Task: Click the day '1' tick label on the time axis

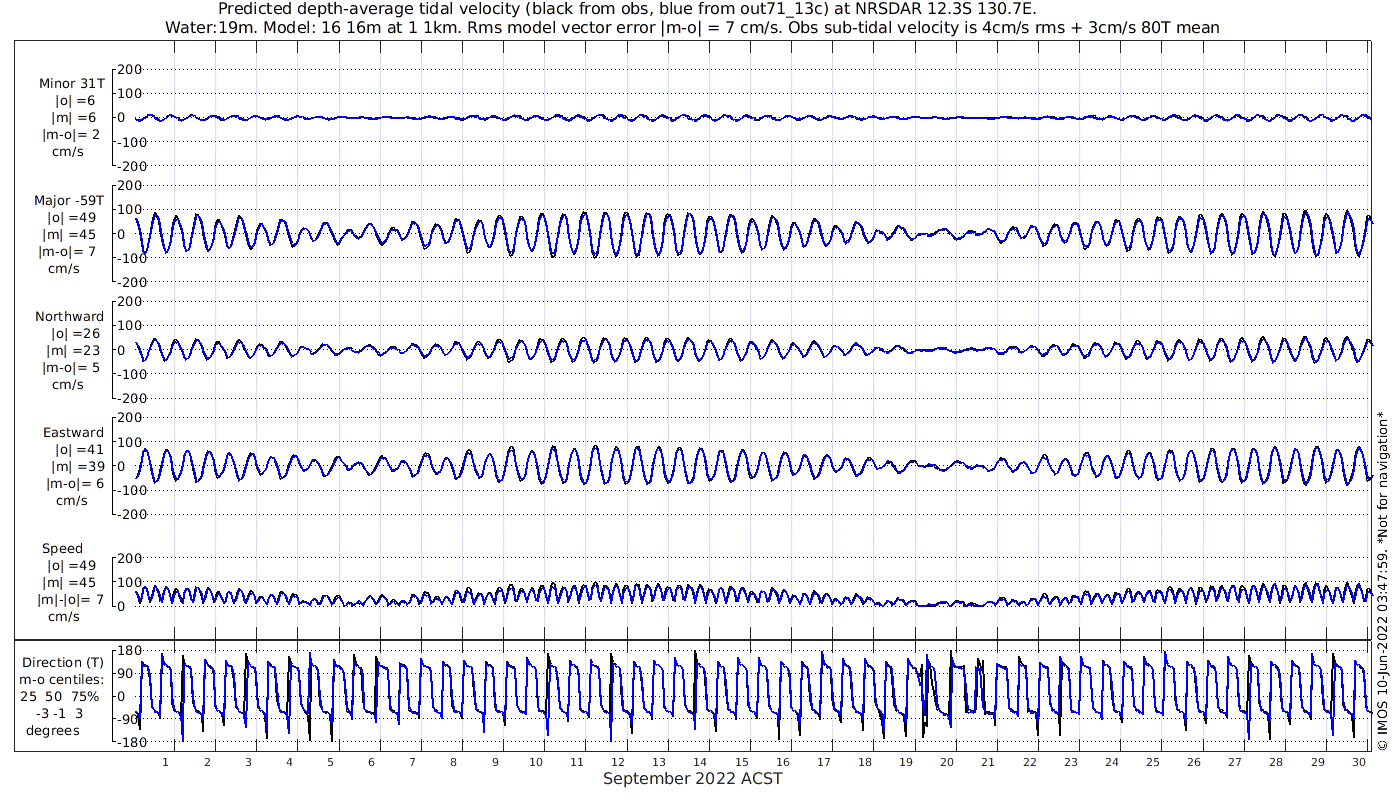Action: (x=165, y=762)
